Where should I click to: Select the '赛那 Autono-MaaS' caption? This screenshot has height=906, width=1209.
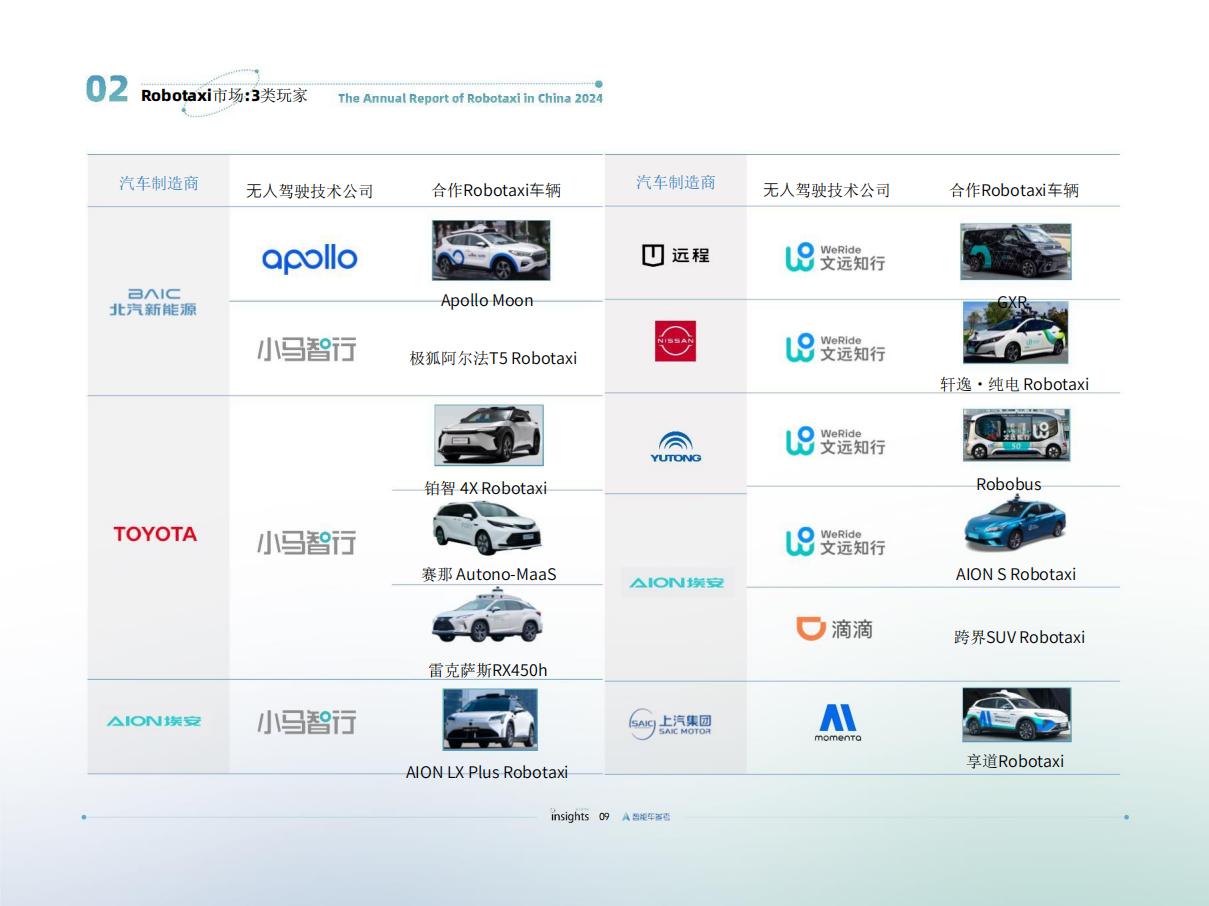489,574
